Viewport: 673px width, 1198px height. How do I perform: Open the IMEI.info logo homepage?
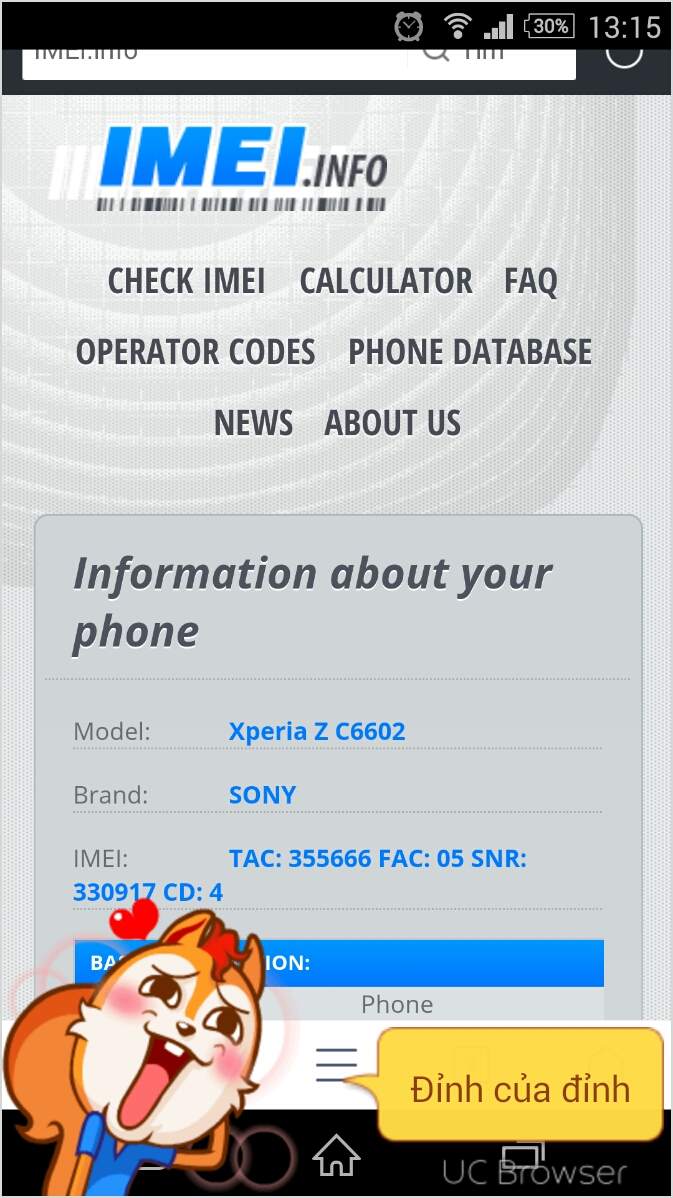coord(220,168)
